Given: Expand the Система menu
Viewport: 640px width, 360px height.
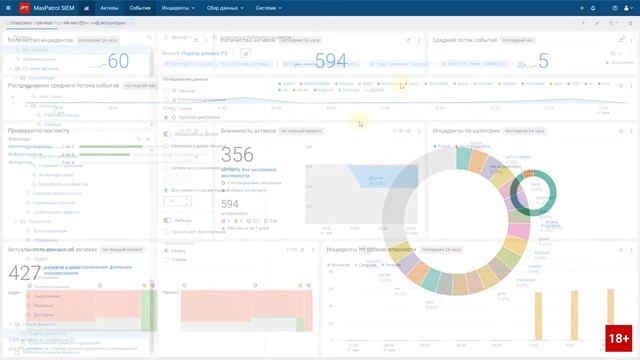Looking at the screenshot, I should (x=269, y=8).
